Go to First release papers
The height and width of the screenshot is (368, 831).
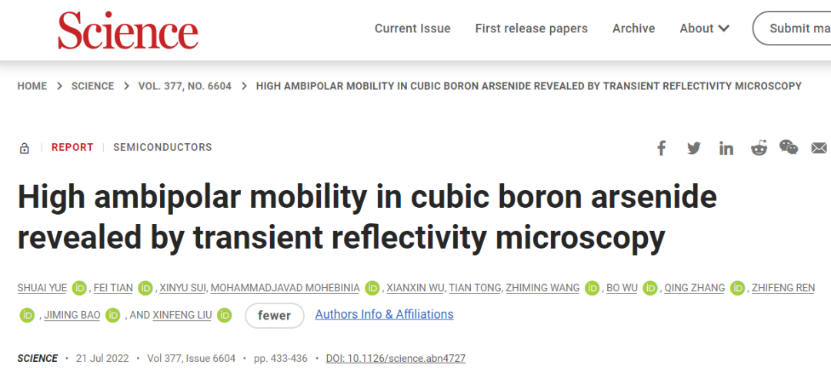(531, 28)
